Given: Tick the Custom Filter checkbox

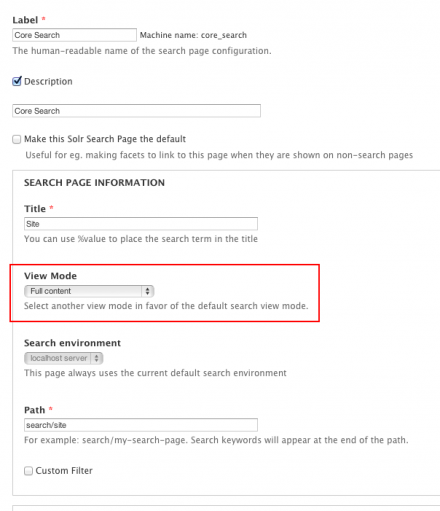Looking at the screenshot, I should tap(28, 471).
